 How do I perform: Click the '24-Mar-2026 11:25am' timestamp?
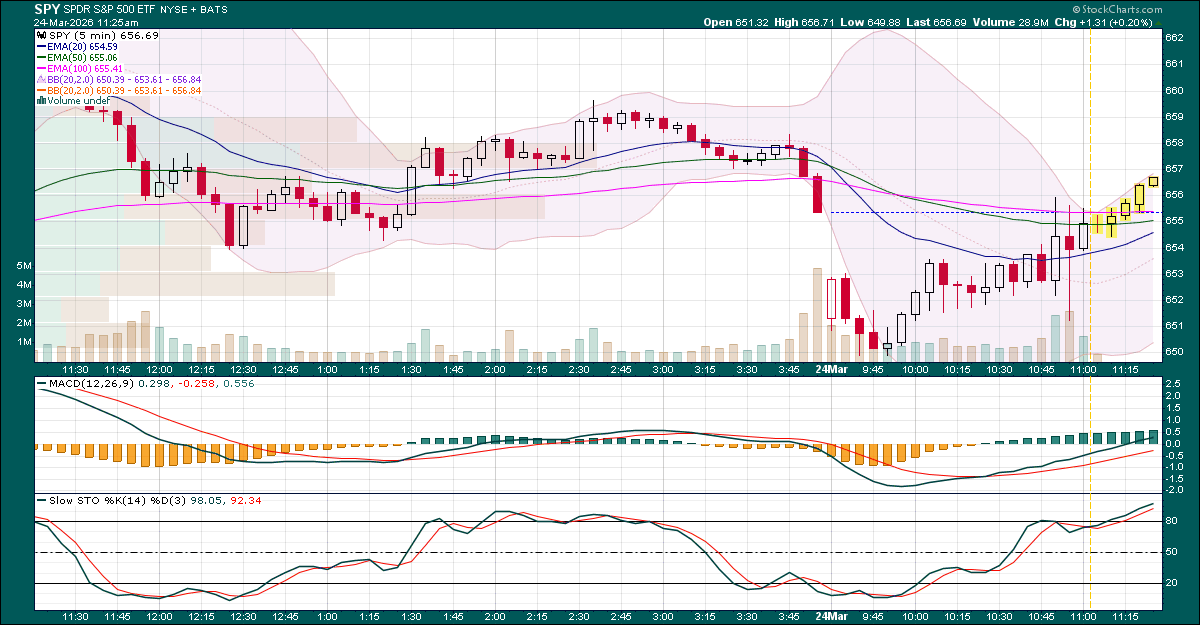tap(84, 22)
